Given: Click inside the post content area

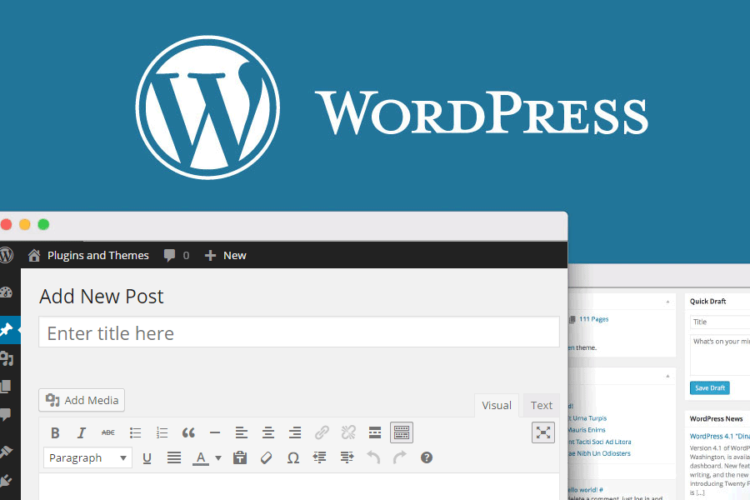Looking at the screenshot, I should pos(299,487).
